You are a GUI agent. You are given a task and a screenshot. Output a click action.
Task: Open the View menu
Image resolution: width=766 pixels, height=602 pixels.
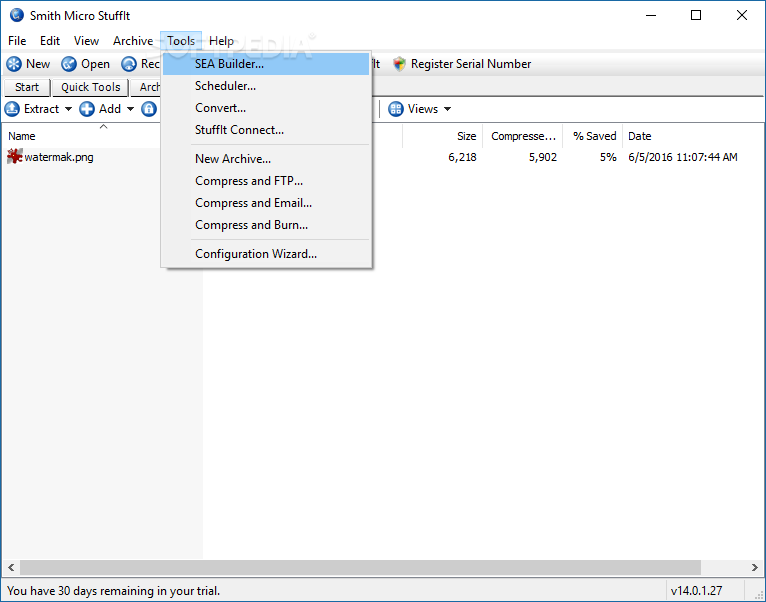tap(86, 41)
